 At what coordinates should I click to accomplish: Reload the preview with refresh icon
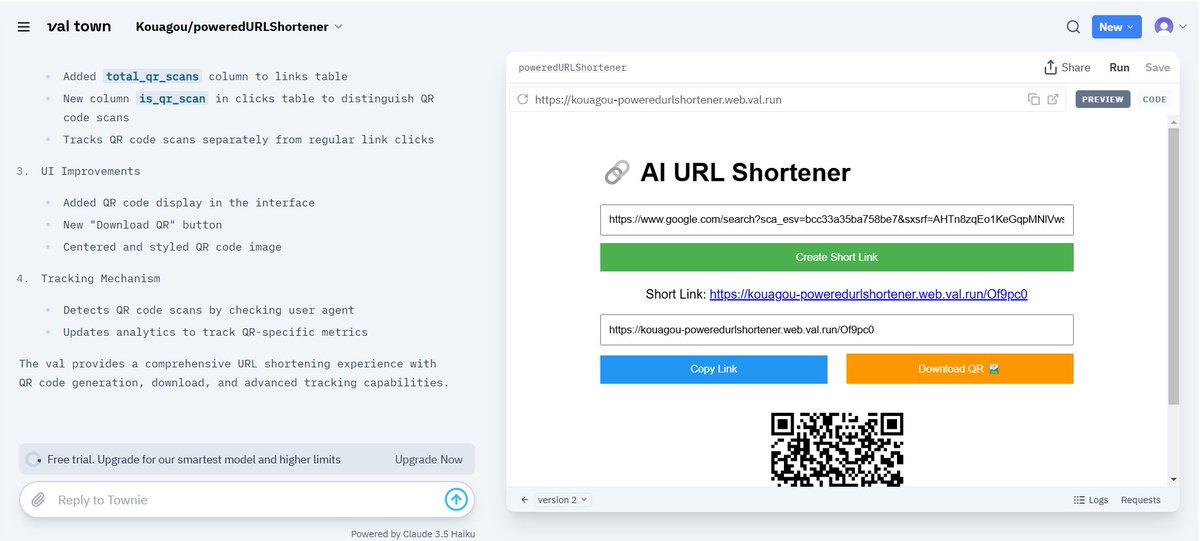coord(522,99)
